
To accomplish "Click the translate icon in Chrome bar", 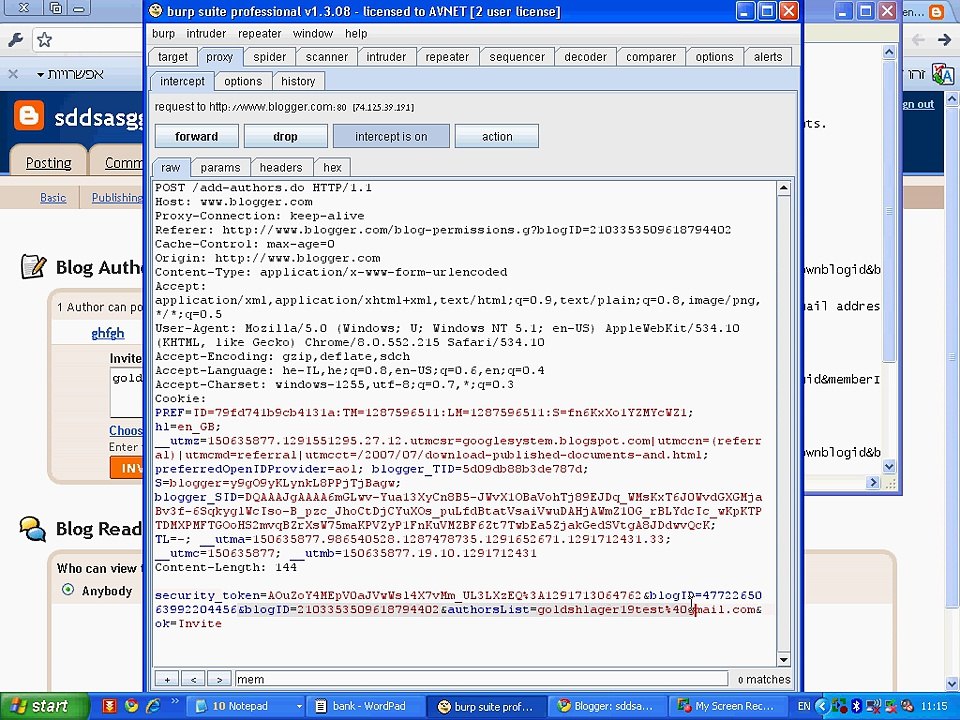I will coord(943,75).
